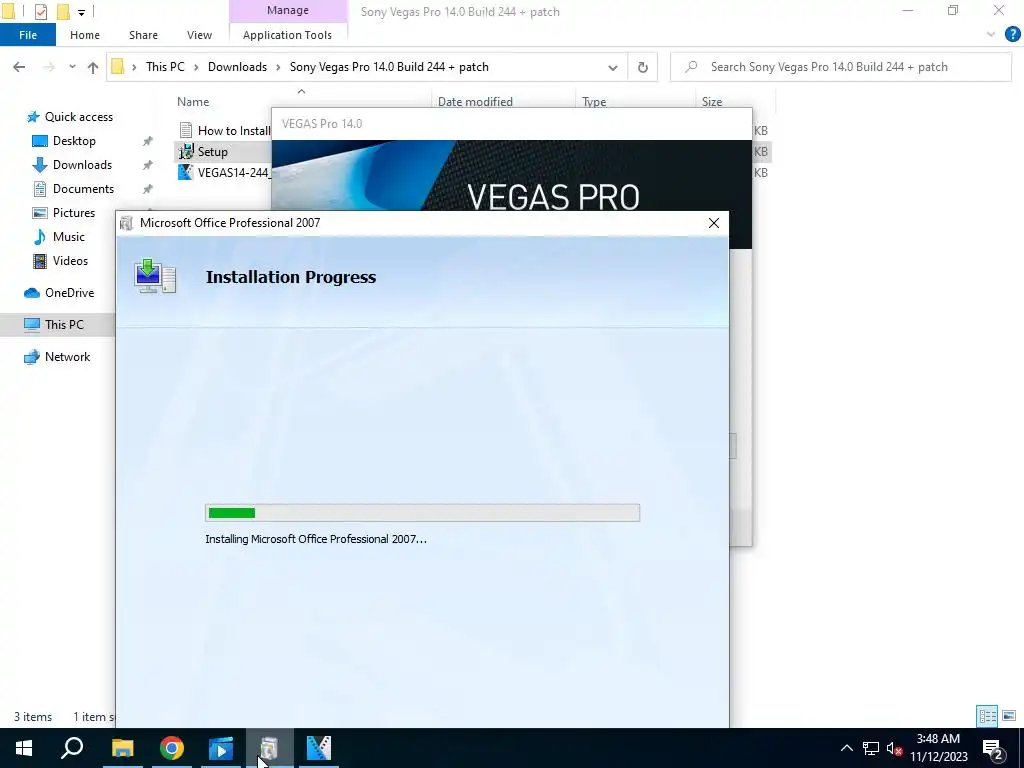Screen dimensions: 1024x768
Task: Open Documents in the navigation pane
Action: click(83, 189)
